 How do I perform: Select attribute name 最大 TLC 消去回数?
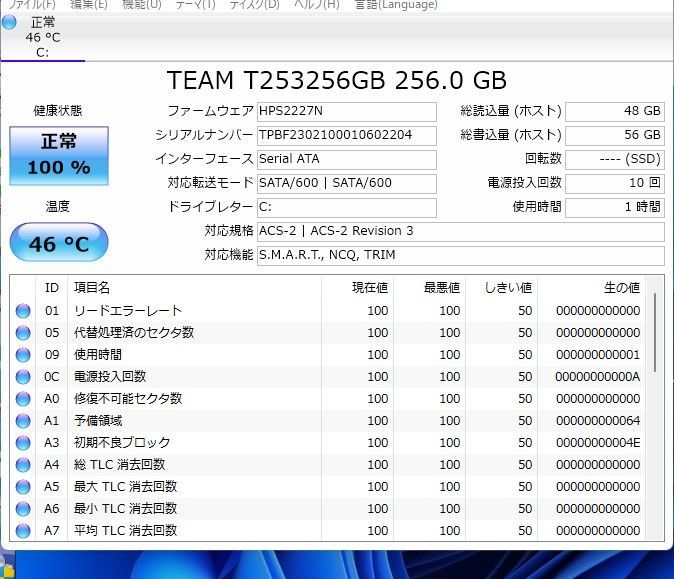click(125, 487)
